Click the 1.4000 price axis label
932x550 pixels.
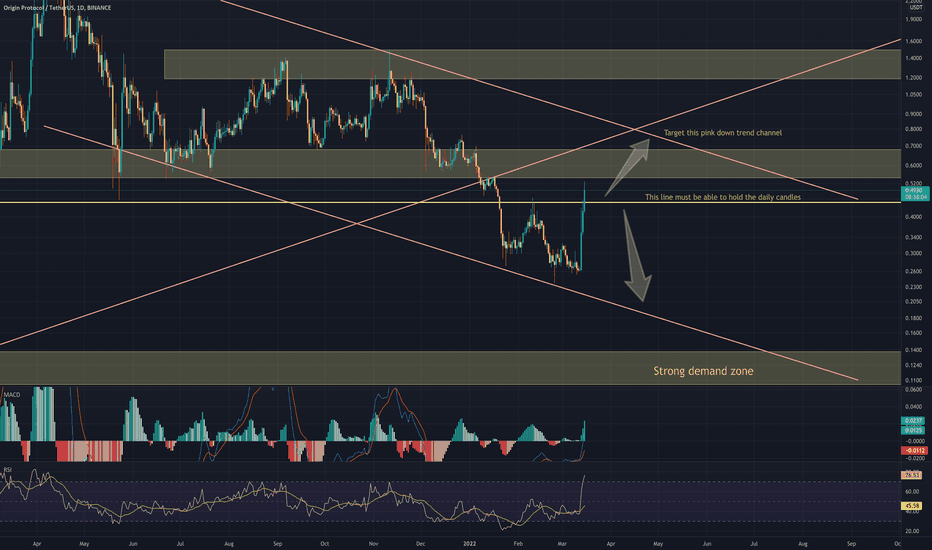tap(914, 58)
